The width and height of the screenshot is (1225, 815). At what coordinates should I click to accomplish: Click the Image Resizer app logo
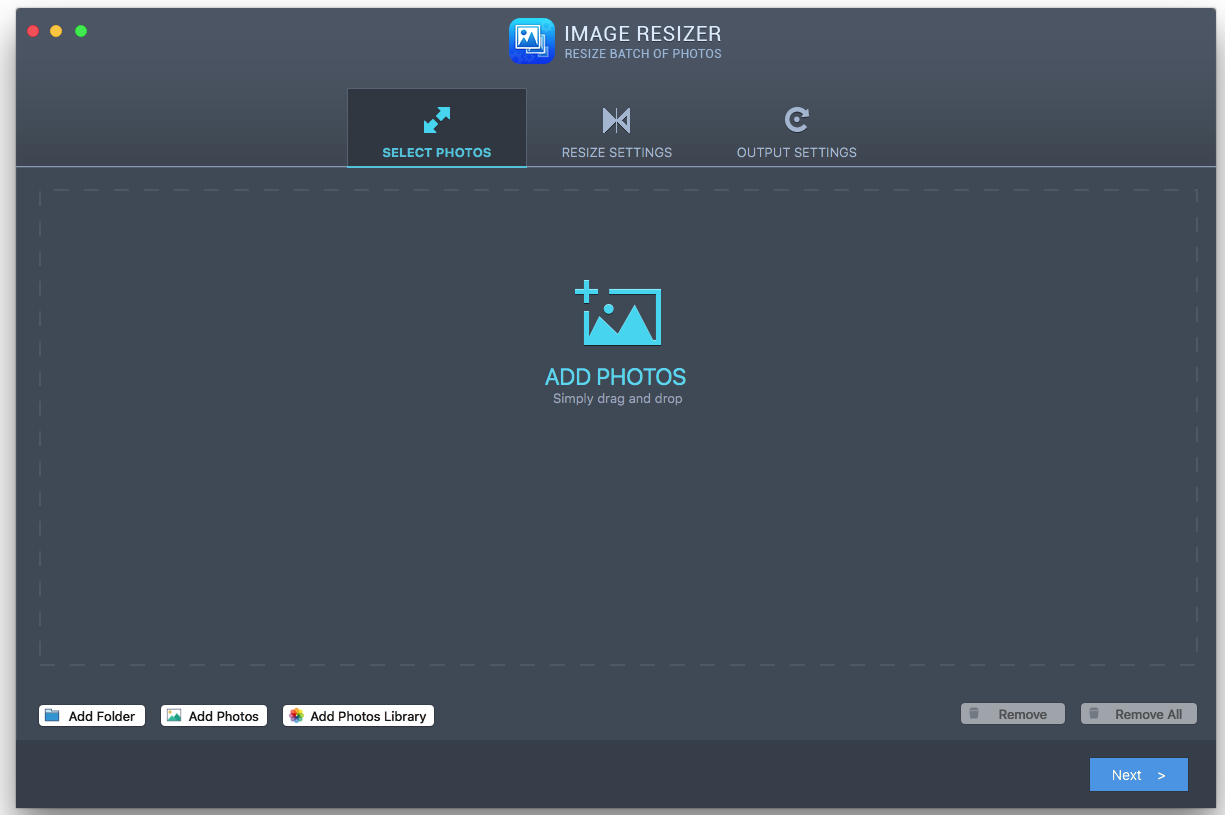click(x=531, y=41)
